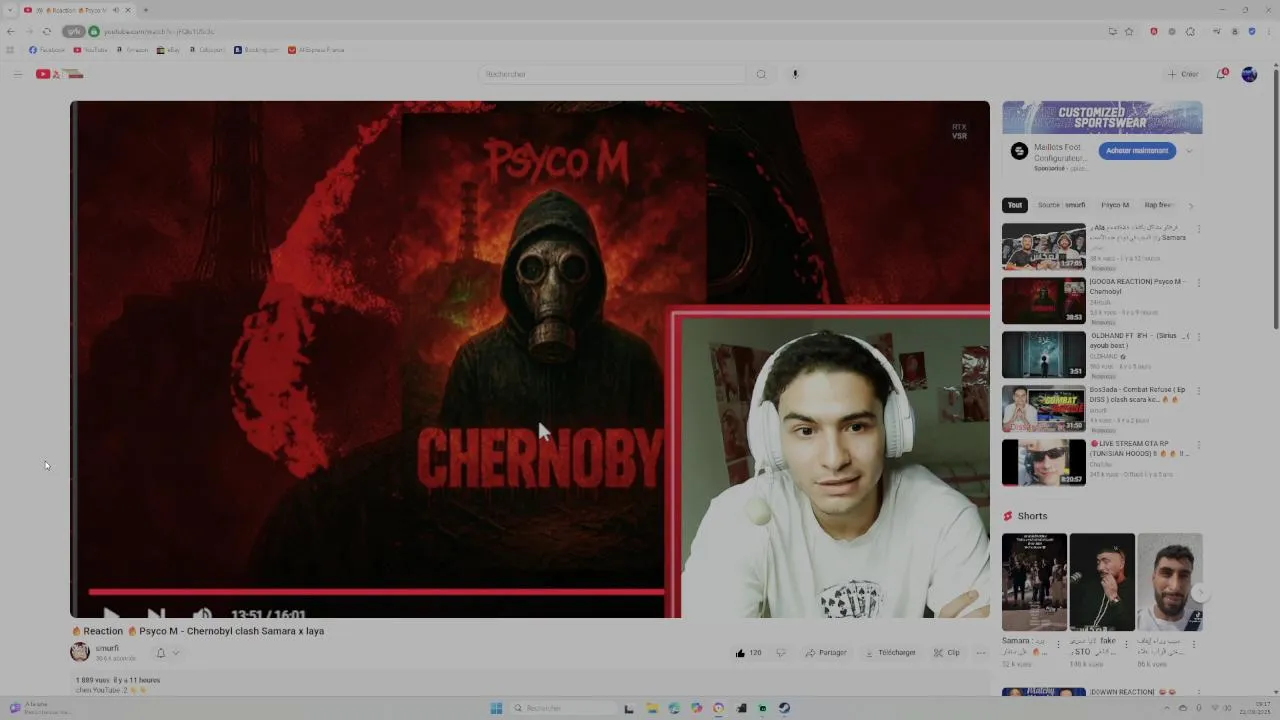Go back with browser back arrow
The height and width of the screenshot is (720, 1280).
tap(11, 31)
